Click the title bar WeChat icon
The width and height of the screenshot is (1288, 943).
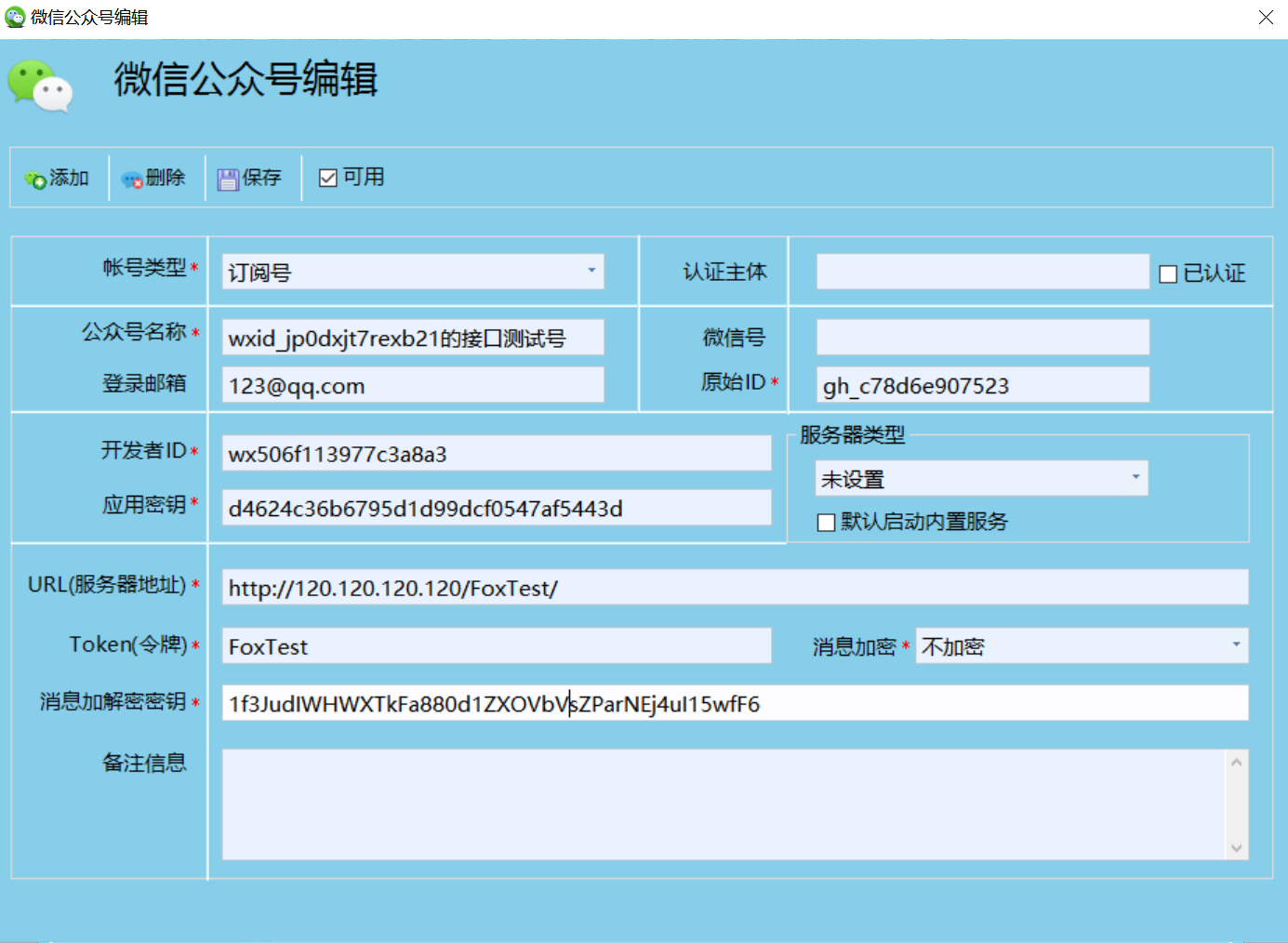pyautogui.click(x=15, y=17)
